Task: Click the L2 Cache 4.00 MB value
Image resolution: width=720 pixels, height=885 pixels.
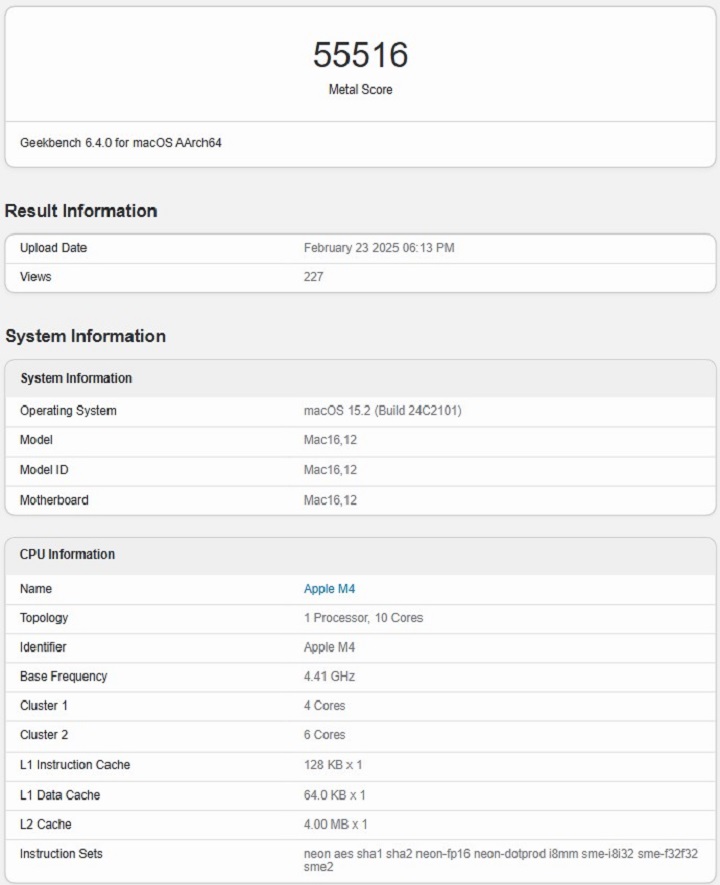Action: click(x=336, y=824)
